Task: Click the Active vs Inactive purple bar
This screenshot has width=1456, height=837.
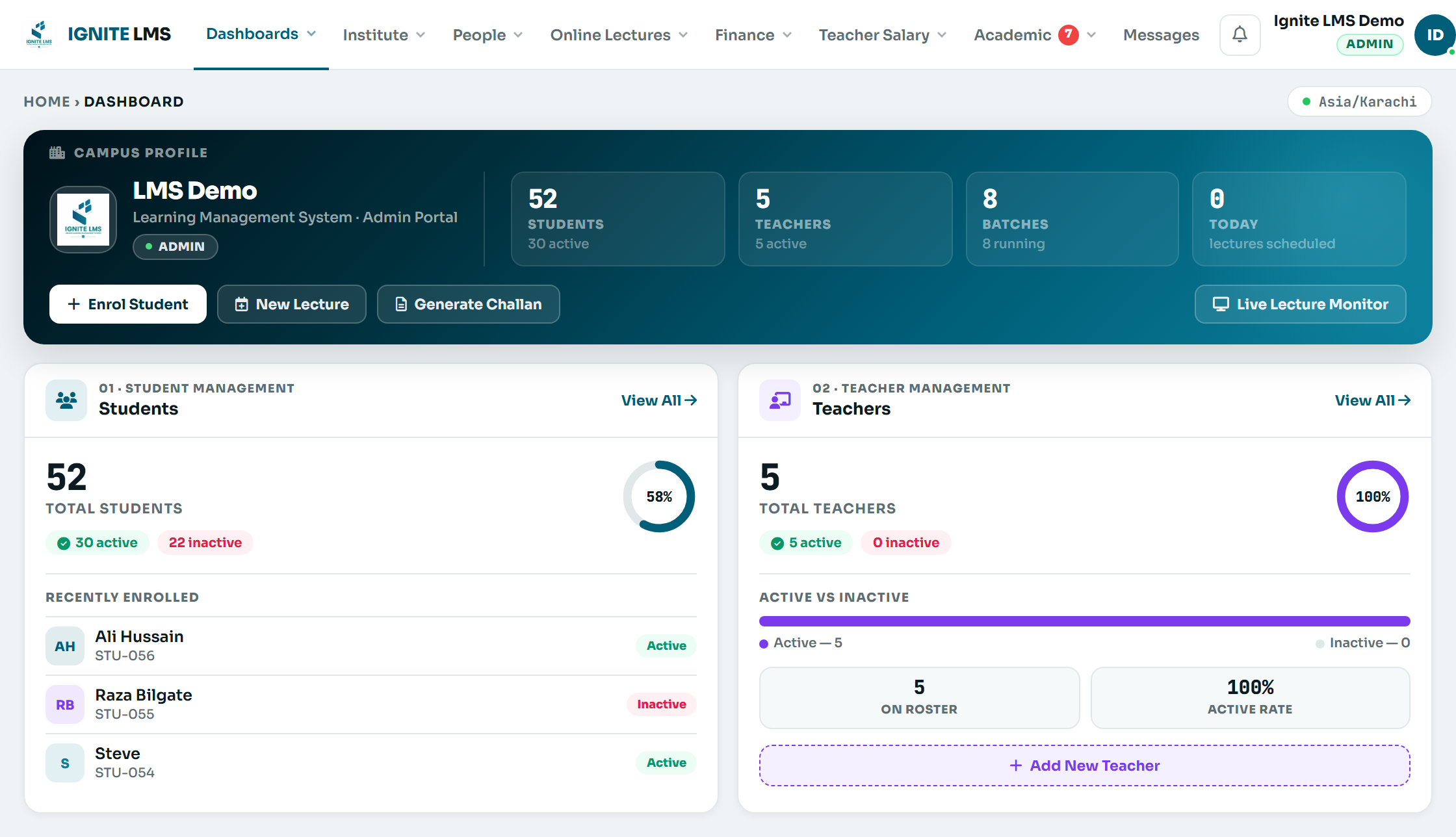Action: tap(1085, 621)
